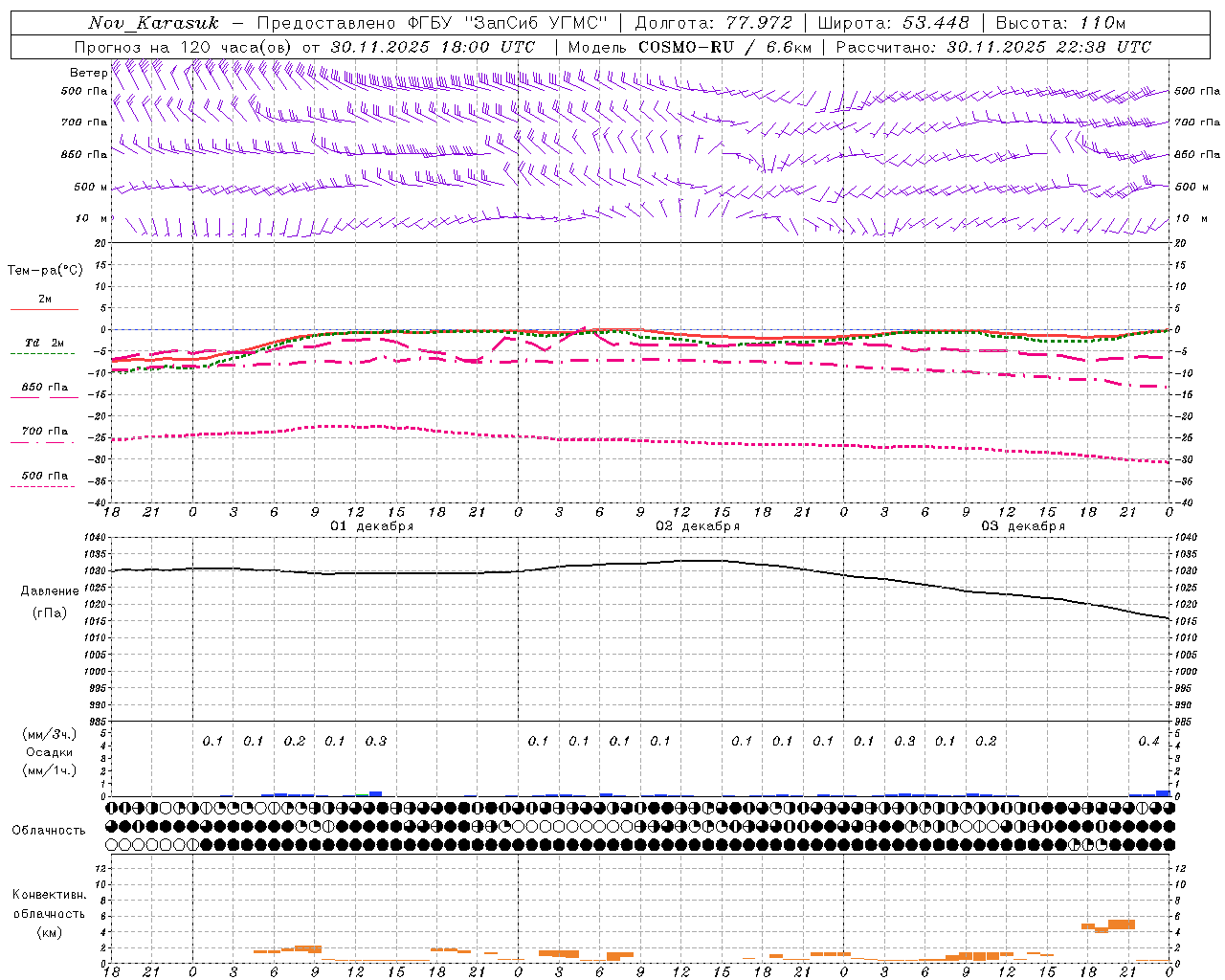Viewport: 1225px width, 980px height.
Task: Click the 10 м wind level label on the left
Action: click(92, 218)
